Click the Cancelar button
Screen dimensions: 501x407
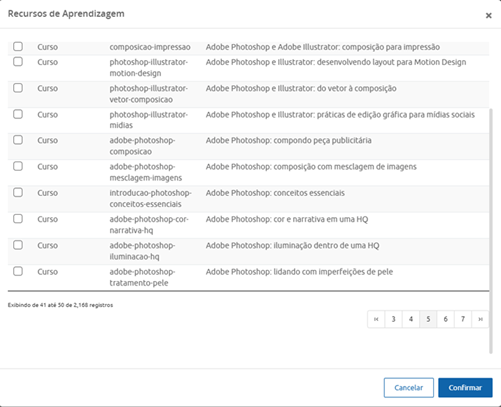point(409,388)
